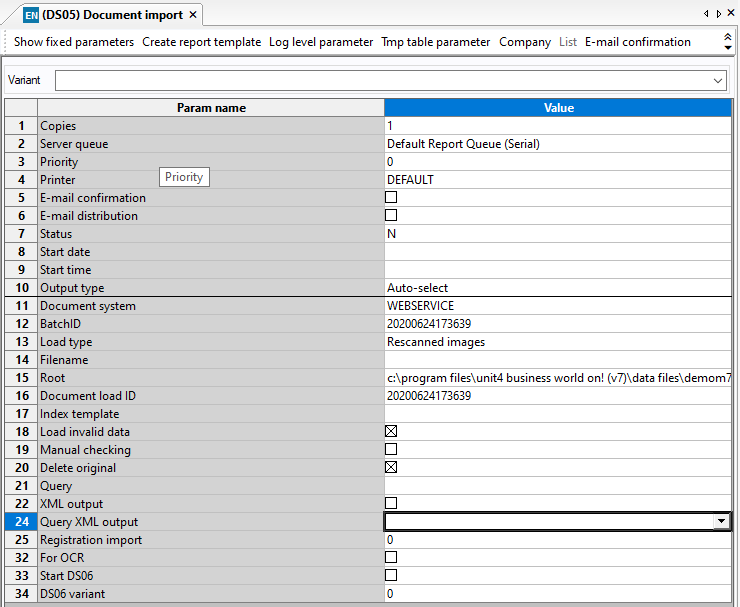Click the tab scroll left arrow
Image resolution: width=740 pixels, height=607 pixels.
pyautogui.click(x=707, y=14)
